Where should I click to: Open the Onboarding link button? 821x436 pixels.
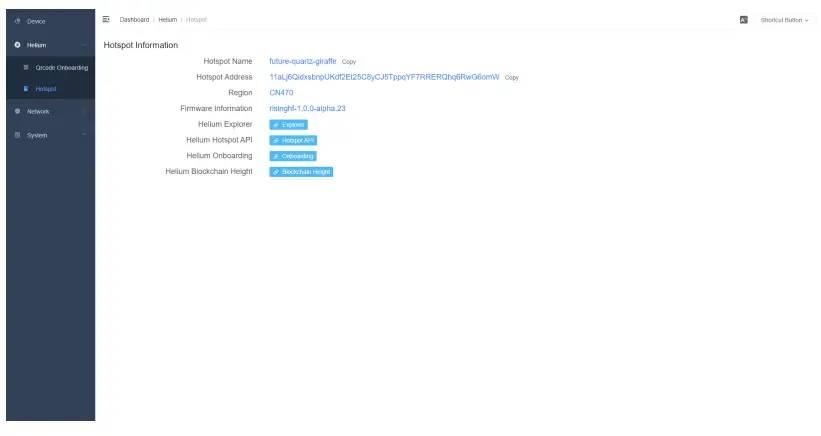(293, 156)
